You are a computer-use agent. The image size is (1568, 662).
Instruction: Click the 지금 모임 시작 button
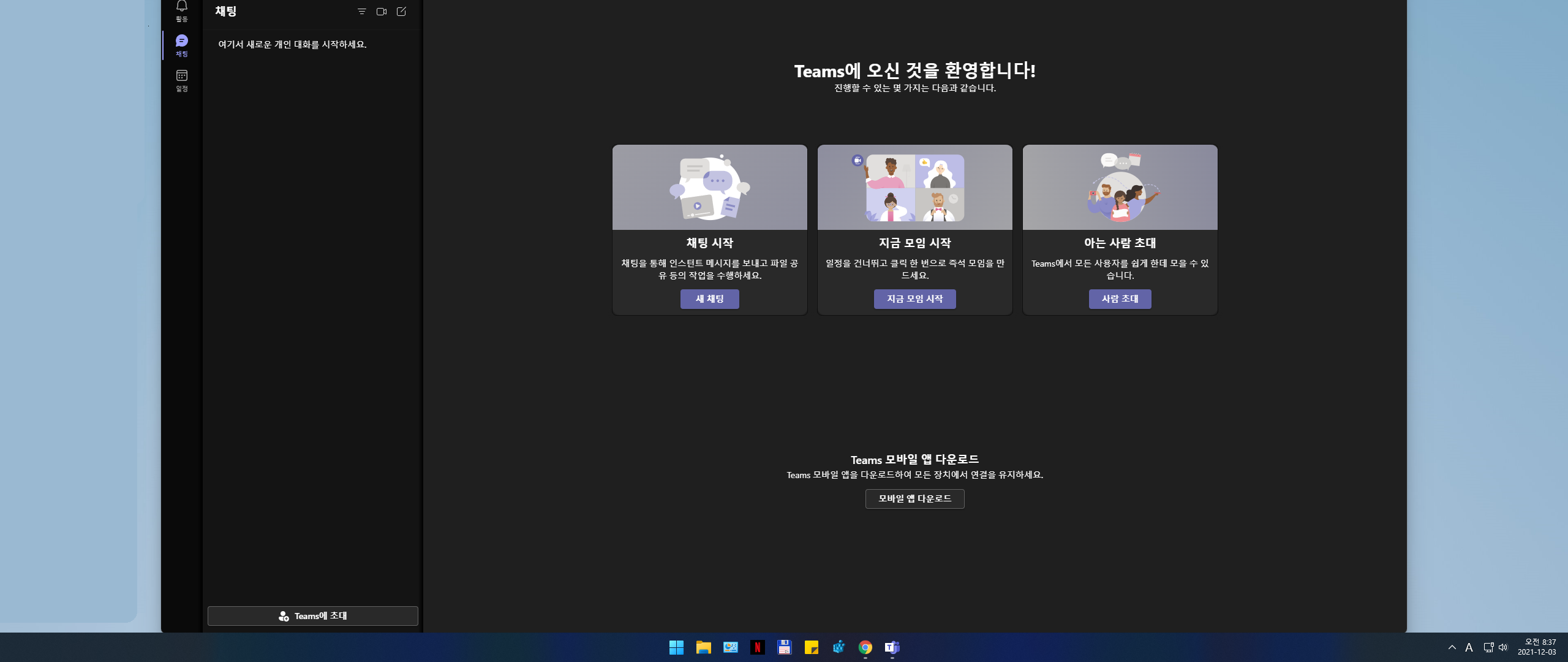pyautogui.click(x=914, y=299)
